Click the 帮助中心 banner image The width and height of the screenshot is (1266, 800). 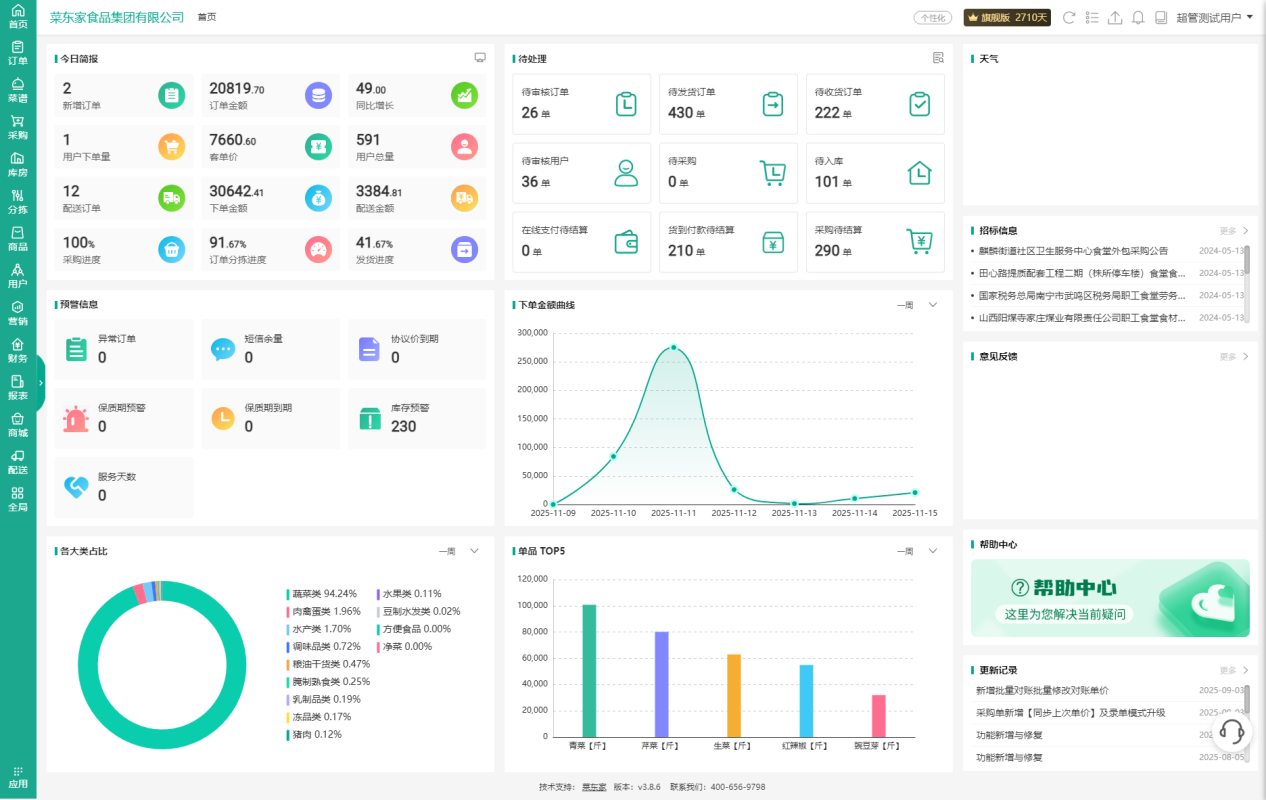click(1110, 598)
